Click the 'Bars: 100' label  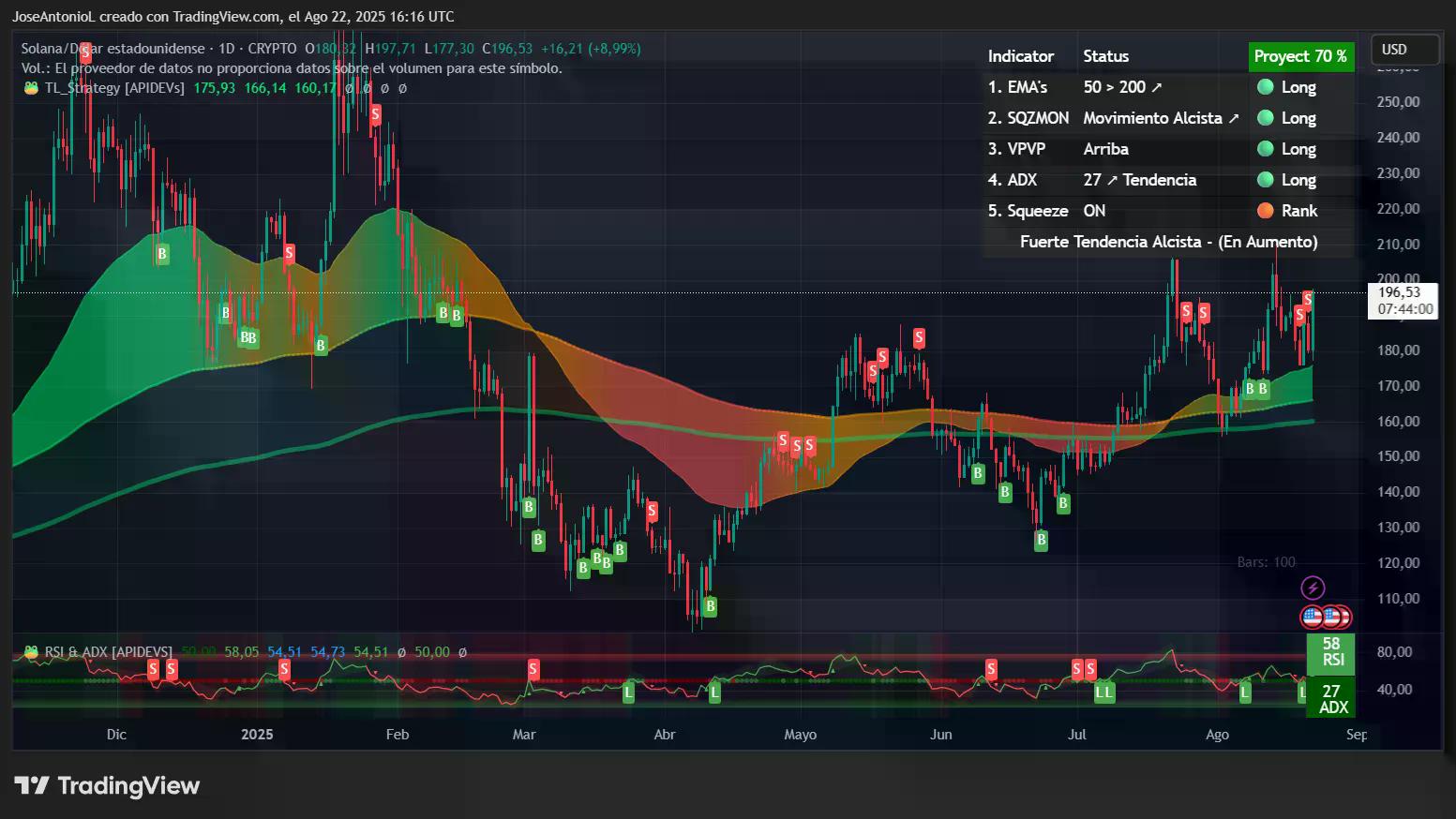pyautogui.click(x=1266, y=562)
